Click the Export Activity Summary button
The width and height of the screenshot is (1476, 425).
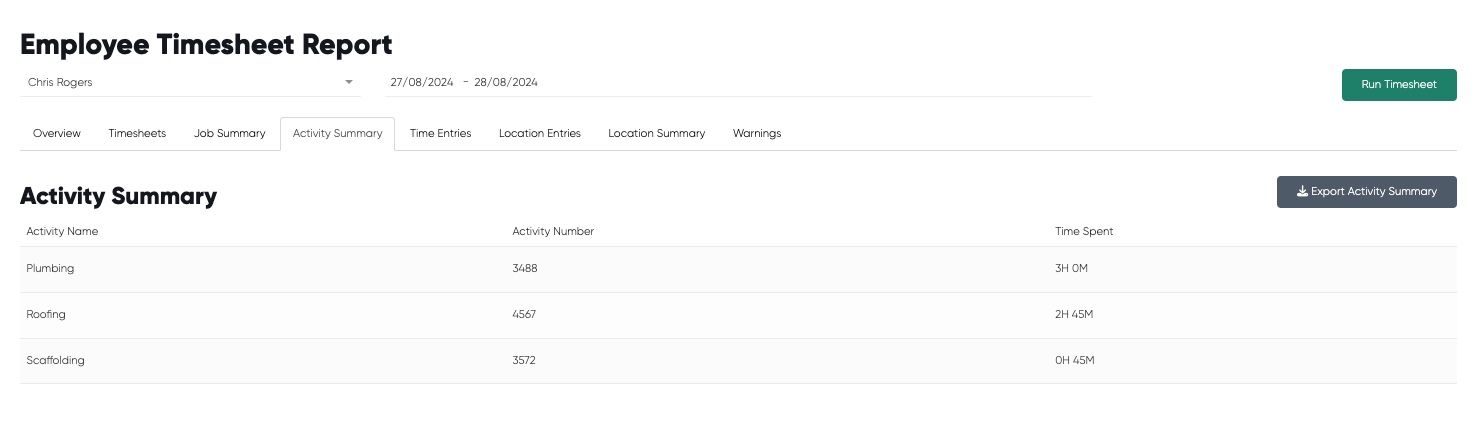click(1366, 192)
